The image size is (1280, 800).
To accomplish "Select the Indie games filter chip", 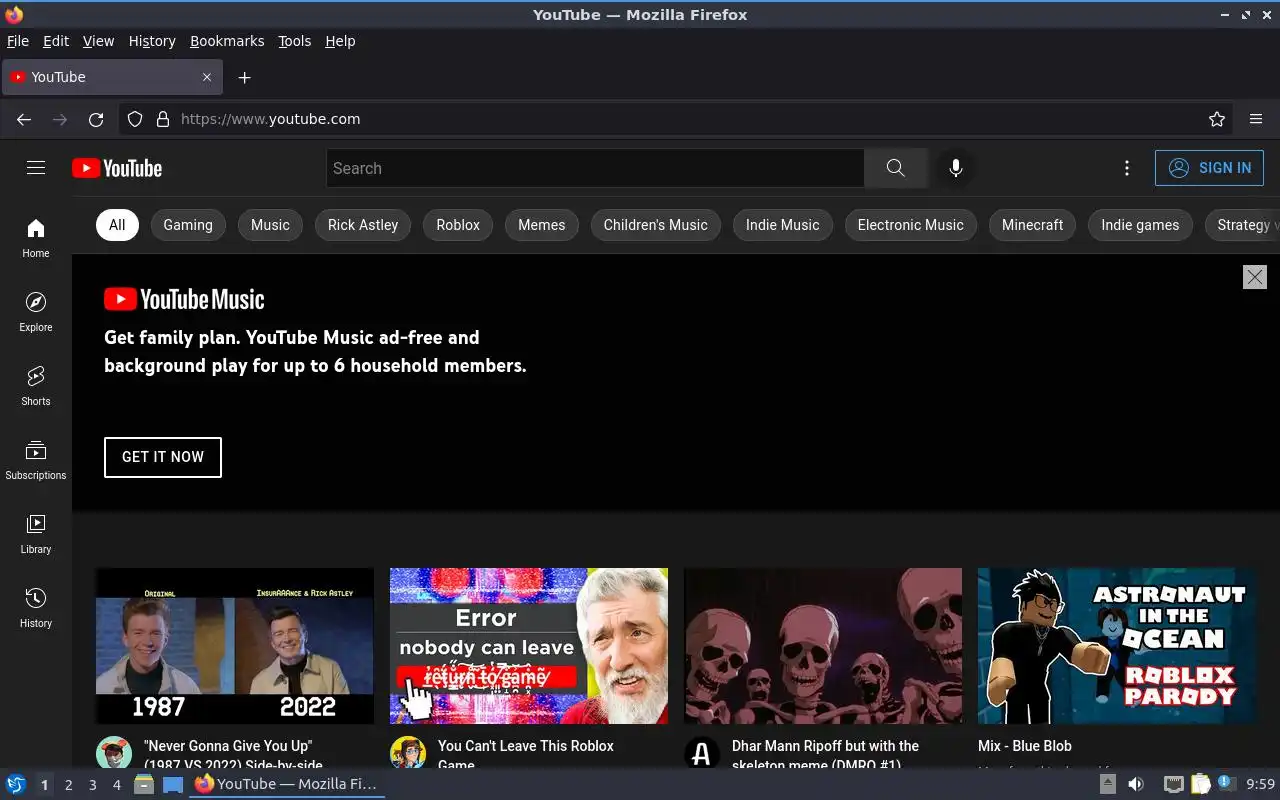I will click(x=1140, y=225).
